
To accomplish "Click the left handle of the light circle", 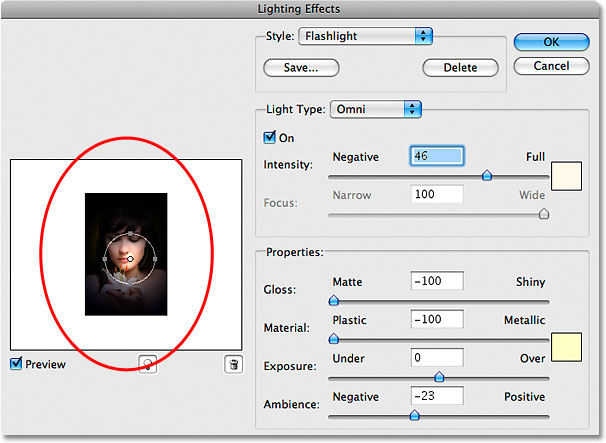I will (105, 259).
